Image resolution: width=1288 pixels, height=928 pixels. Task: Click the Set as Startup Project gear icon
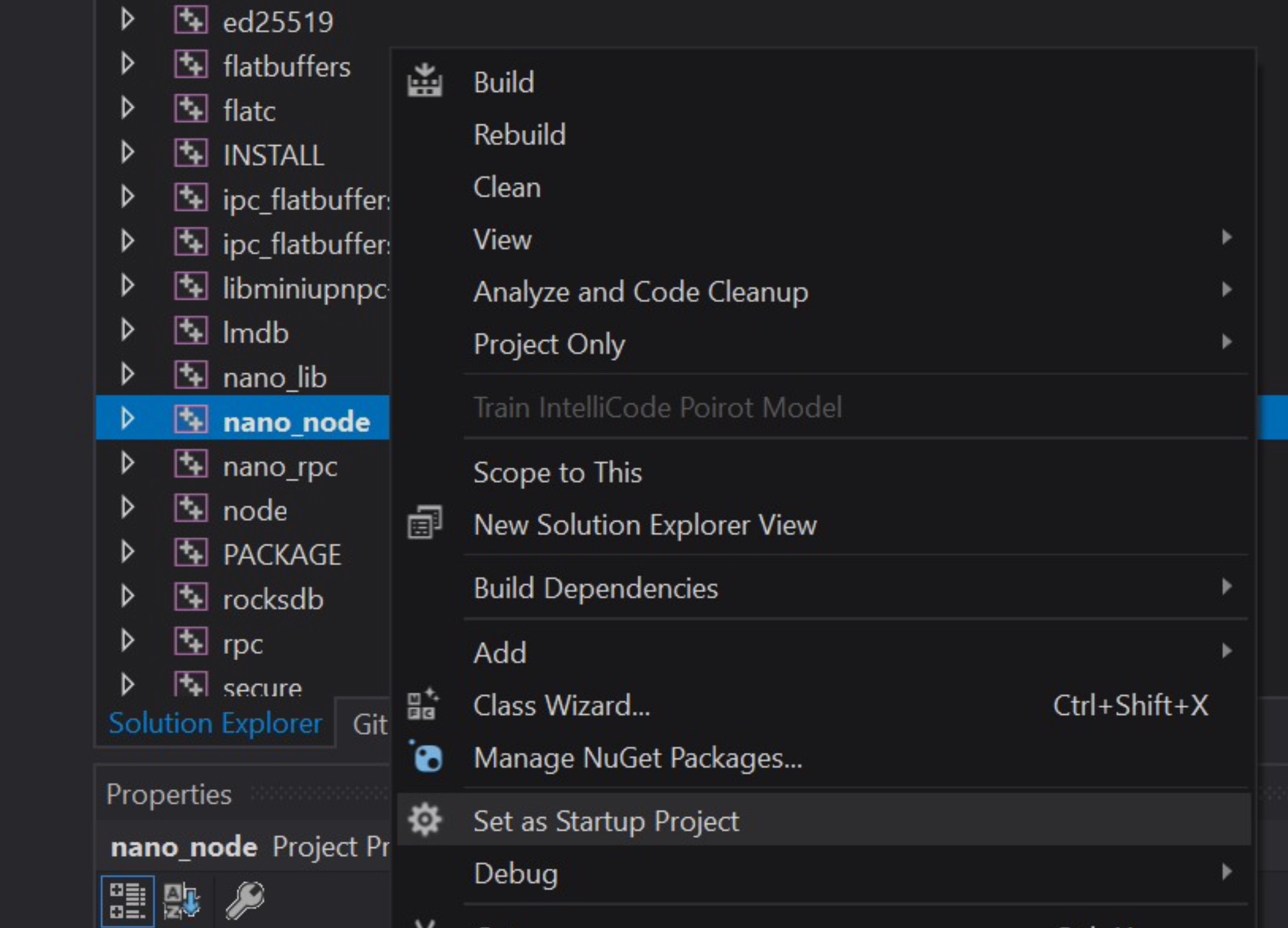(x=425, y=819)
